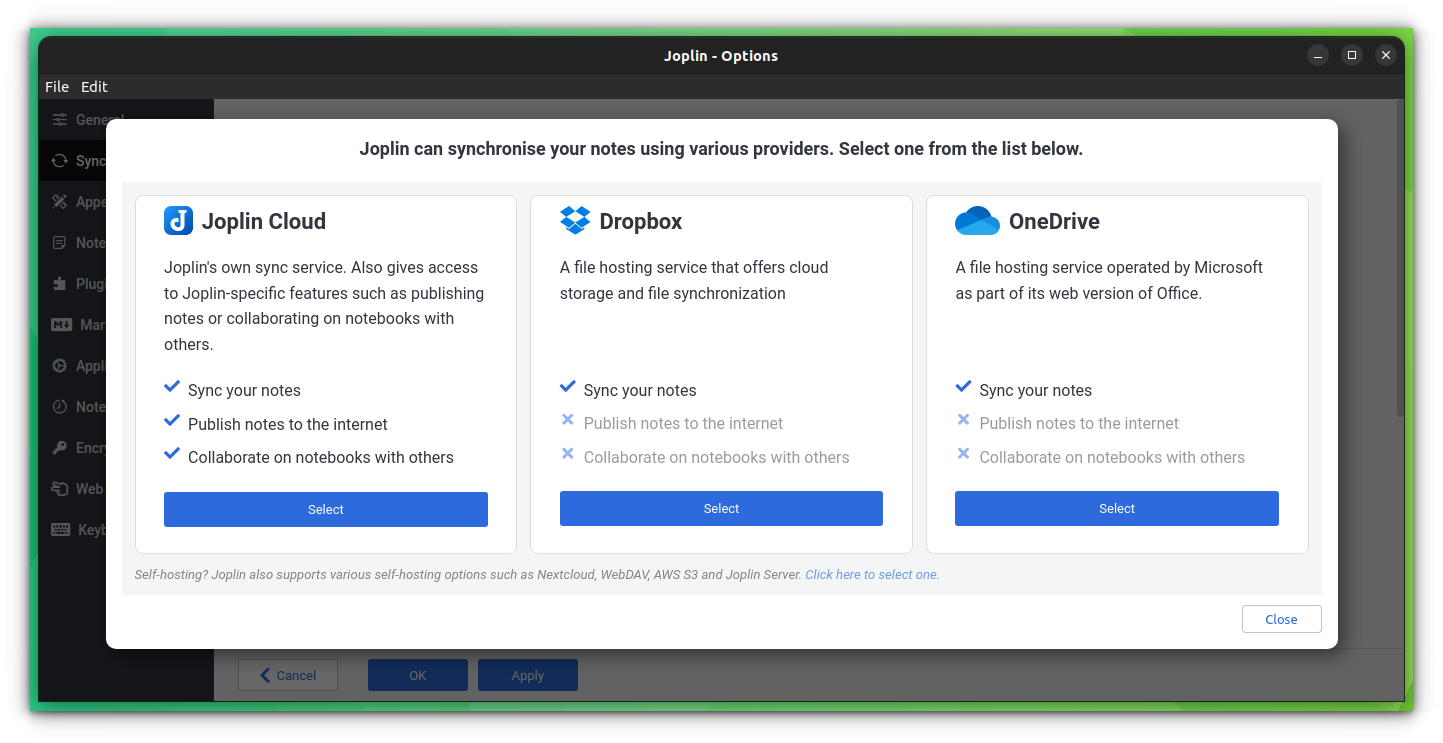Click the 'Joplin Cloud' heading text

click(264, 221)
